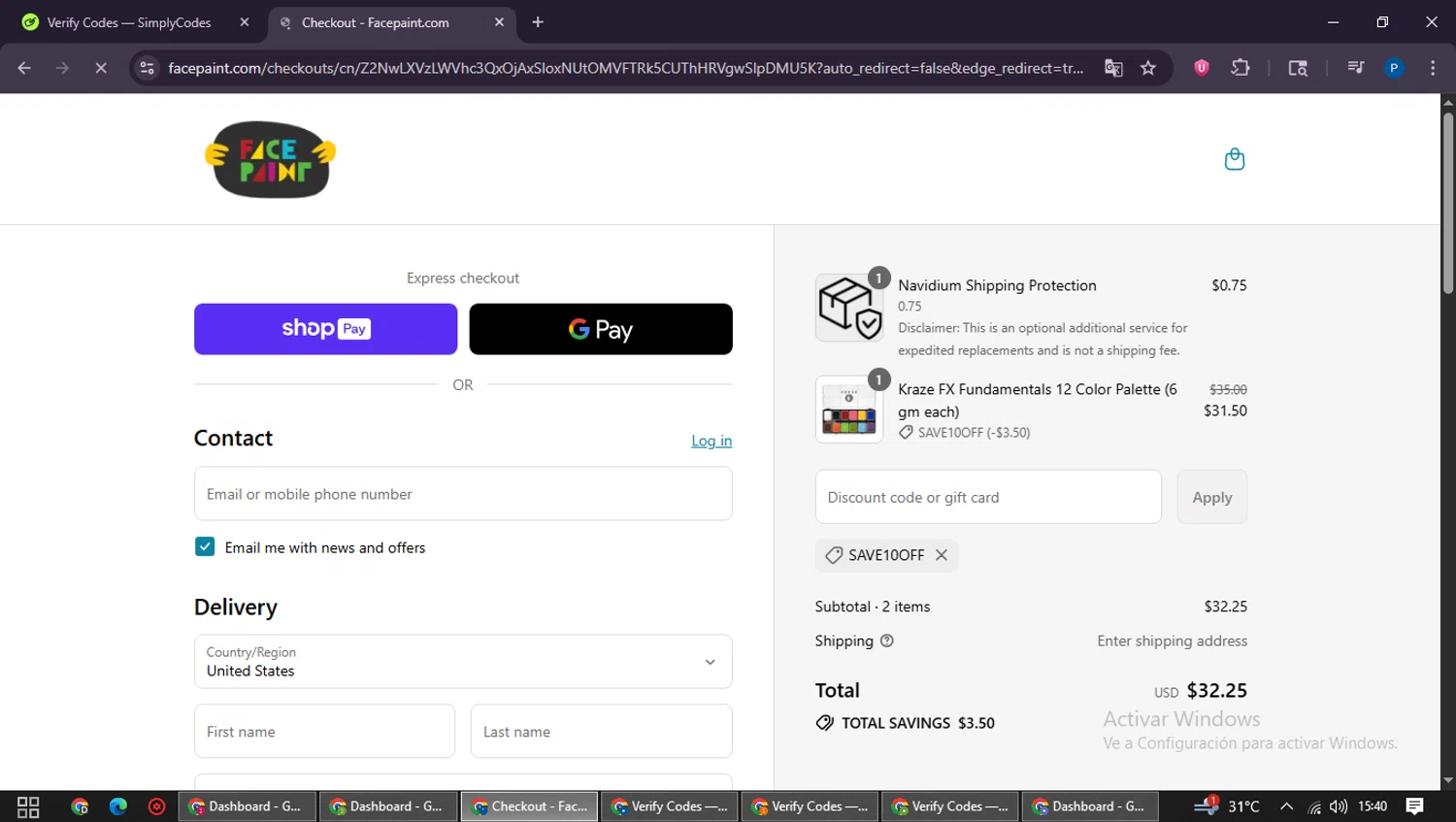Open Checkout Fac... taskbar window
Viewport: 1456px width, 822px height.
530,806
